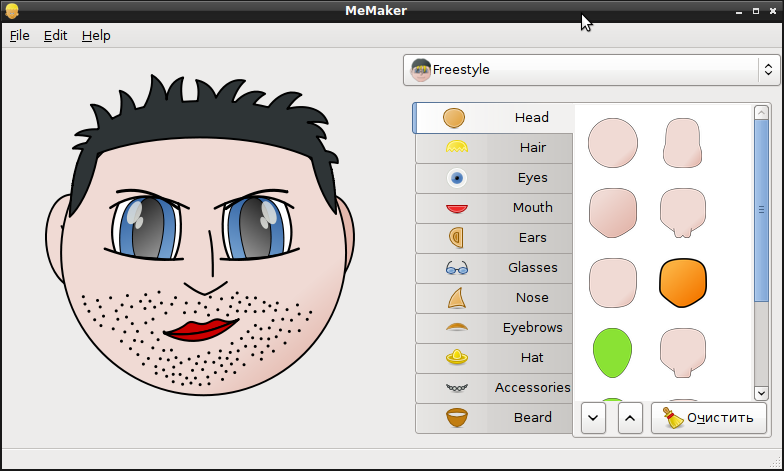This screenshot has width=784, height=471.
Task: Maximize the MeMaker window
Action: (756, 11)
